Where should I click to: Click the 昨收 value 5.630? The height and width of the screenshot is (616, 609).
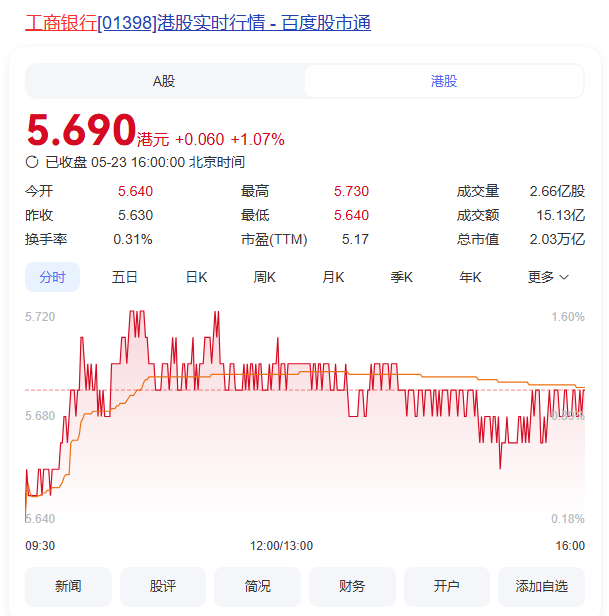tap(135, 215)
